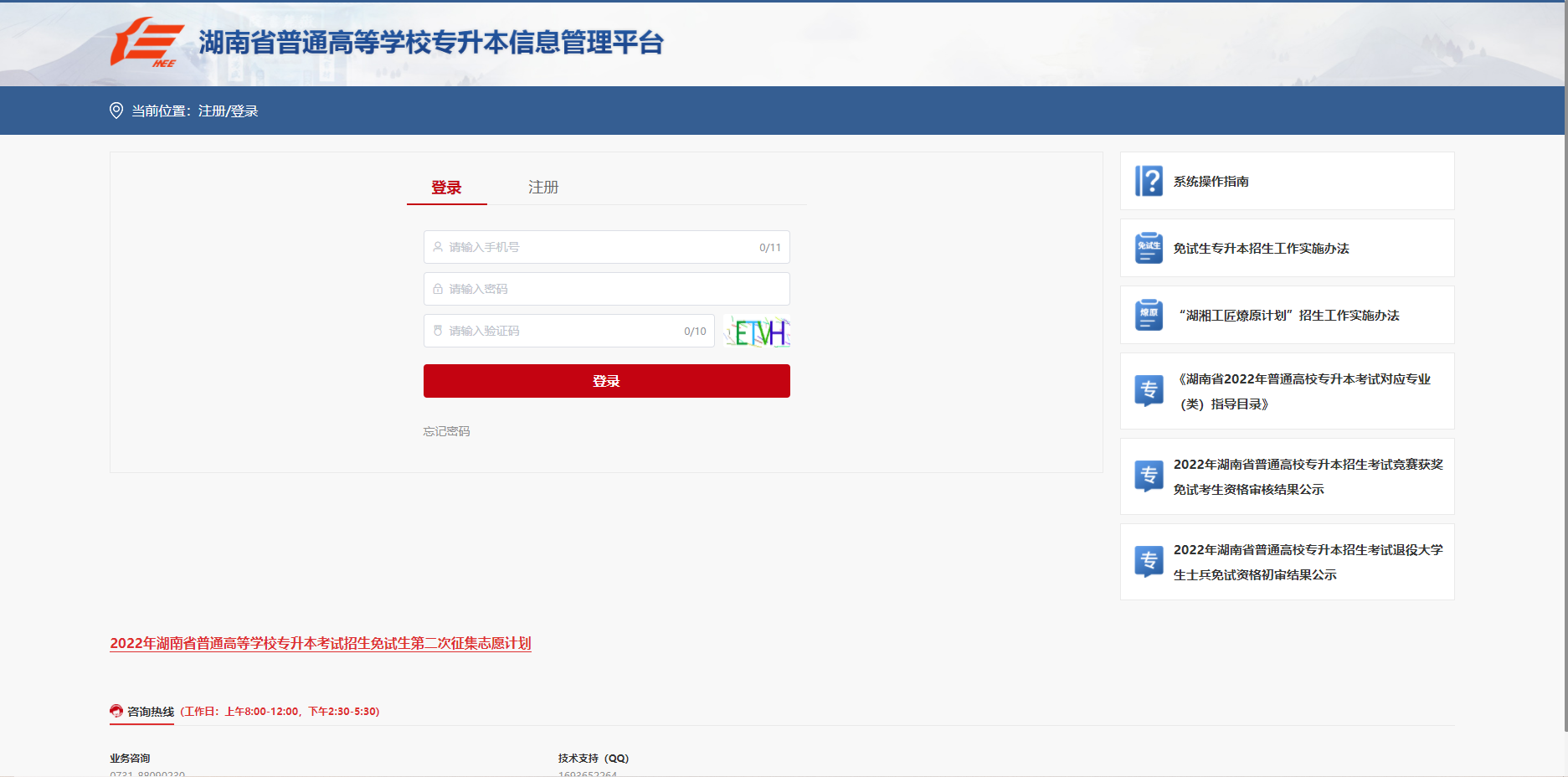Open the 免试生第二次征集志愿计划 announcement link
Screen dimensions: 1568x777
[321, 644]
